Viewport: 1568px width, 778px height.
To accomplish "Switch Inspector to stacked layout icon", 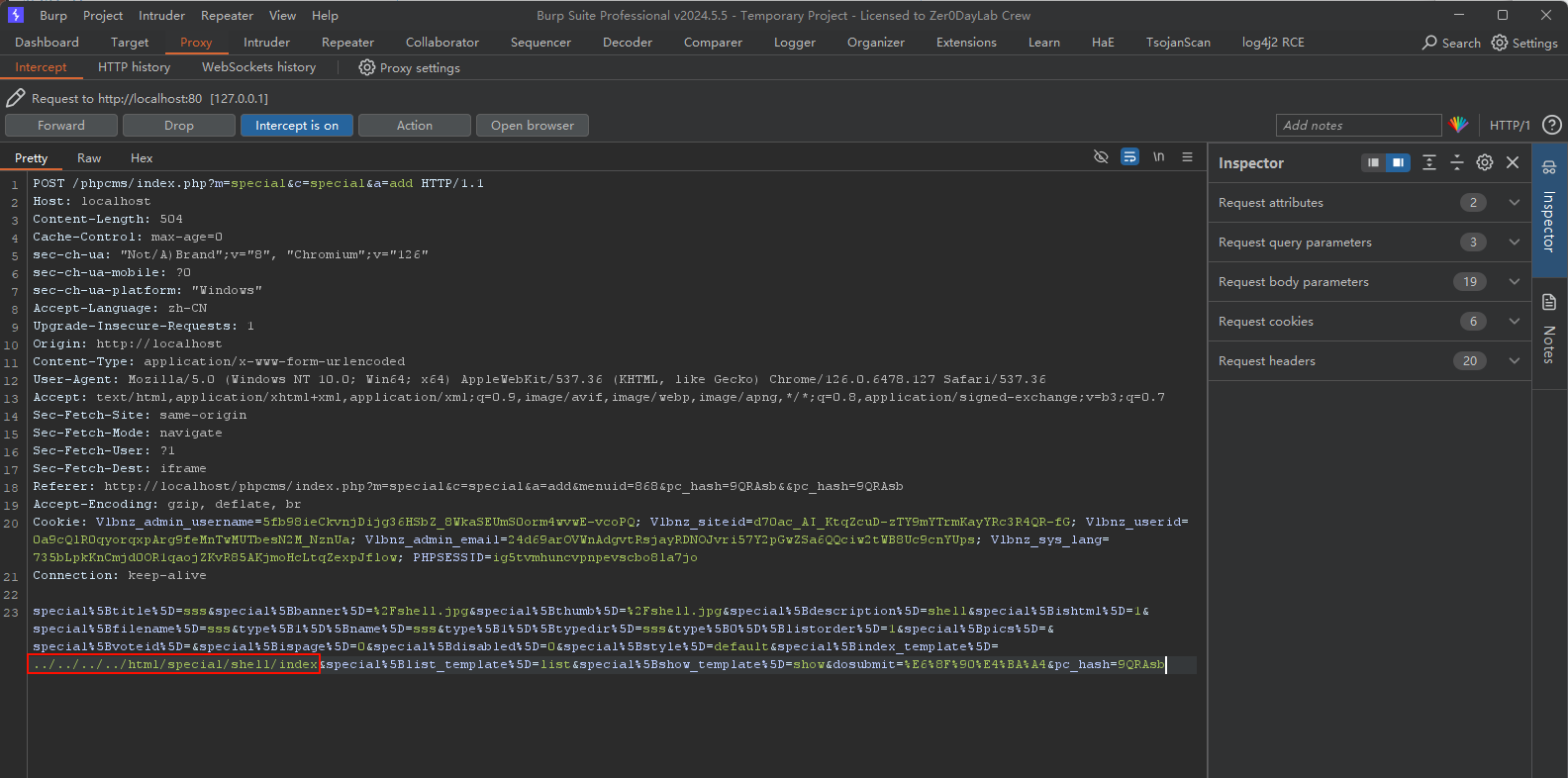I will pyautogui.click(x=1398, y=162).
